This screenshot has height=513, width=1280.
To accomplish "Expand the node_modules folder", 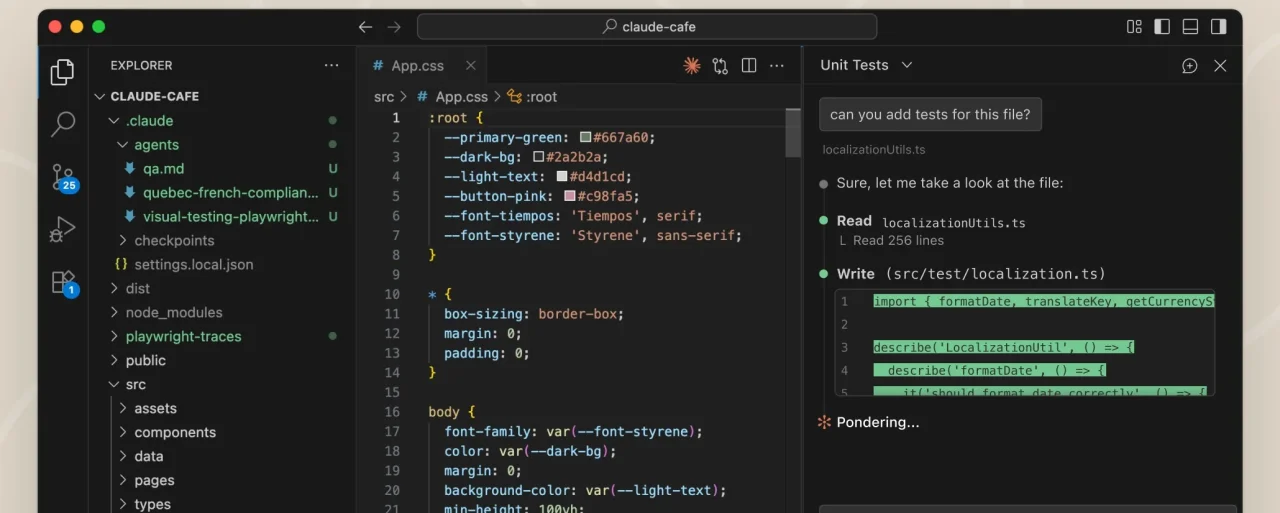I will pyautogui.click(x=114, y=313).
